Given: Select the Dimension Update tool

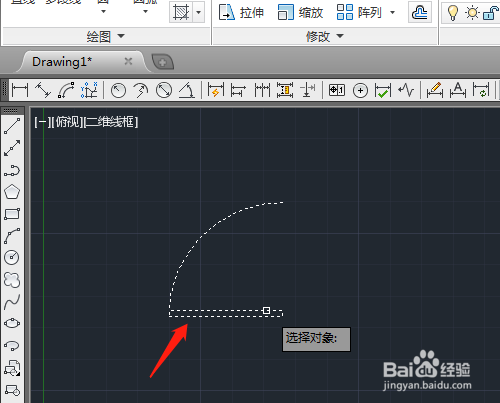Looking at the screenshot, I should pos(481,90).
